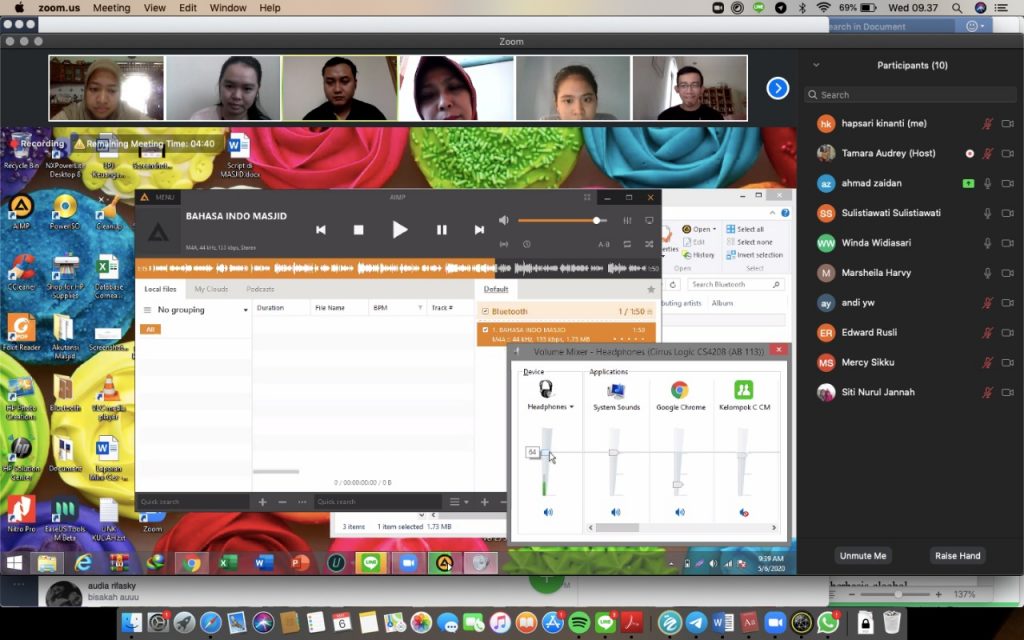Viewport: 1024px width, 640px height.
Task: Skip to next track in AIMP
Action: coord(479,230)
